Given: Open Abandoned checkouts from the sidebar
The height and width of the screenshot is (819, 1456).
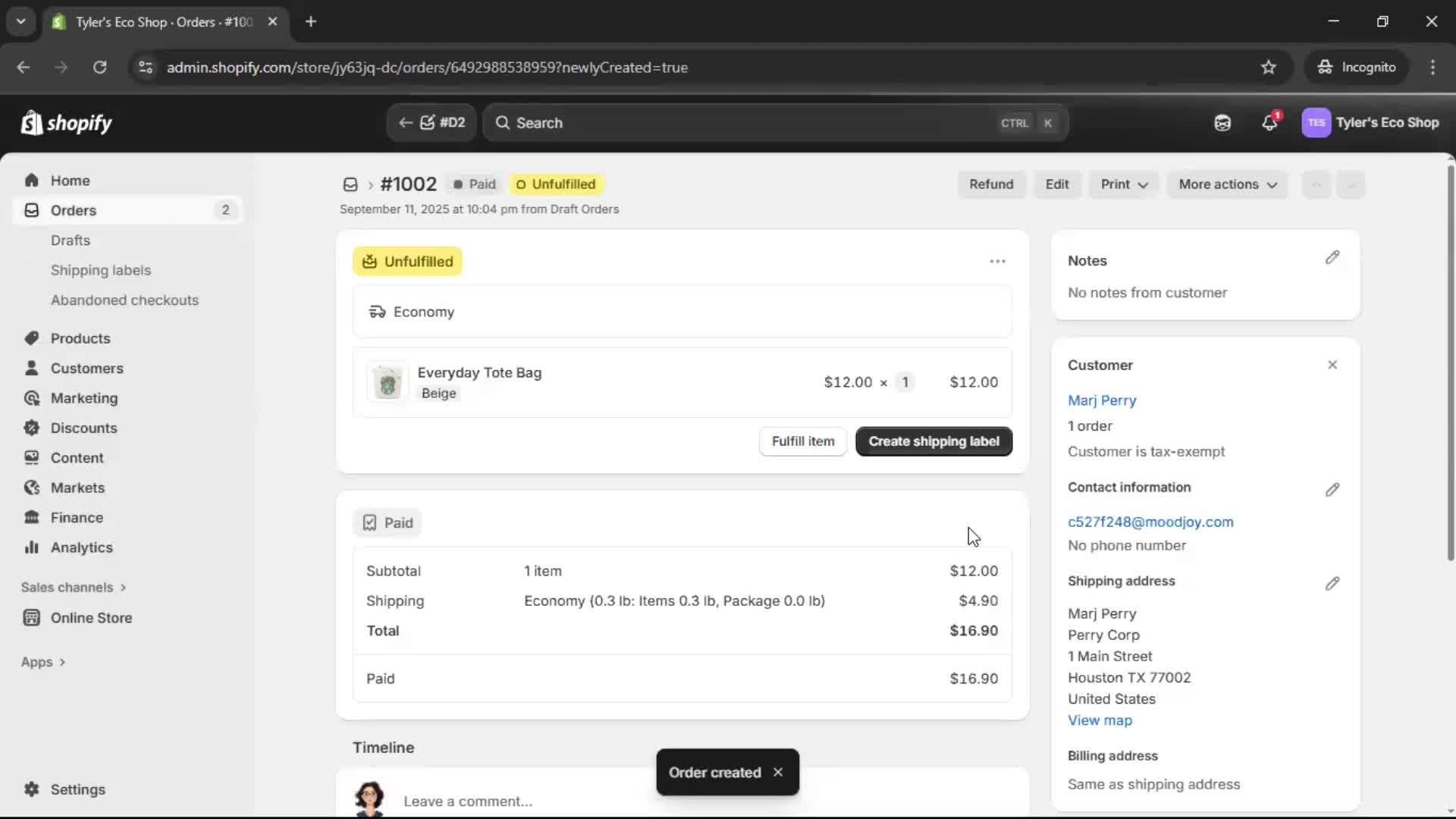Looking at the screenshot, I should click(124, 300).
